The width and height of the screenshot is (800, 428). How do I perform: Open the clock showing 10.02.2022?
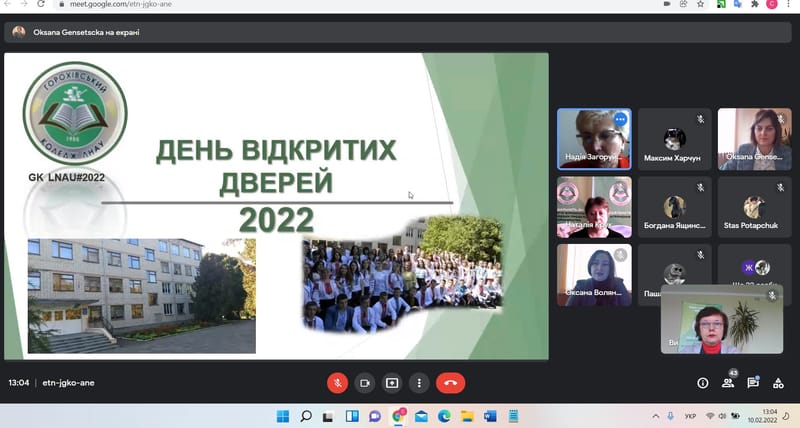(763, 416)
